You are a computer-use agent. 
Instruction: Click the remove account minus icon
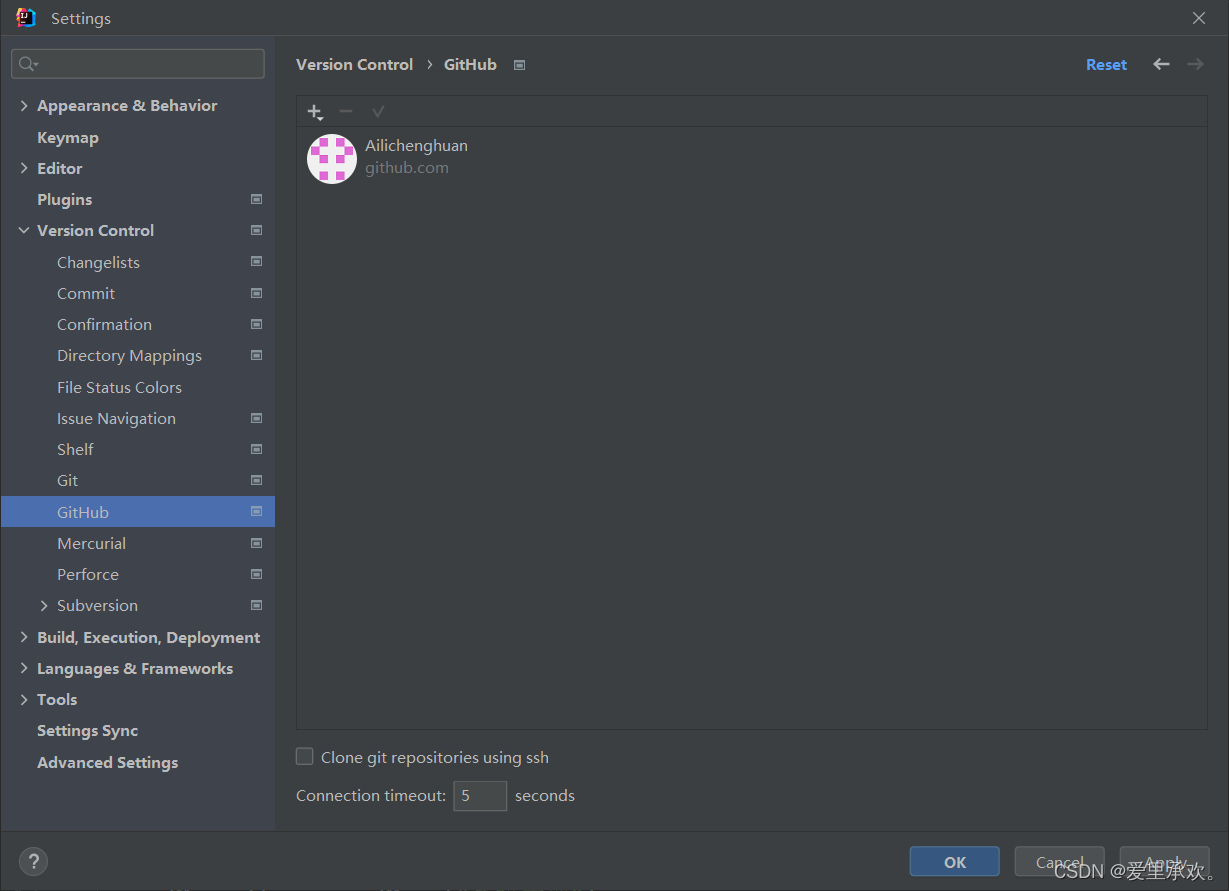pos(346,112)
